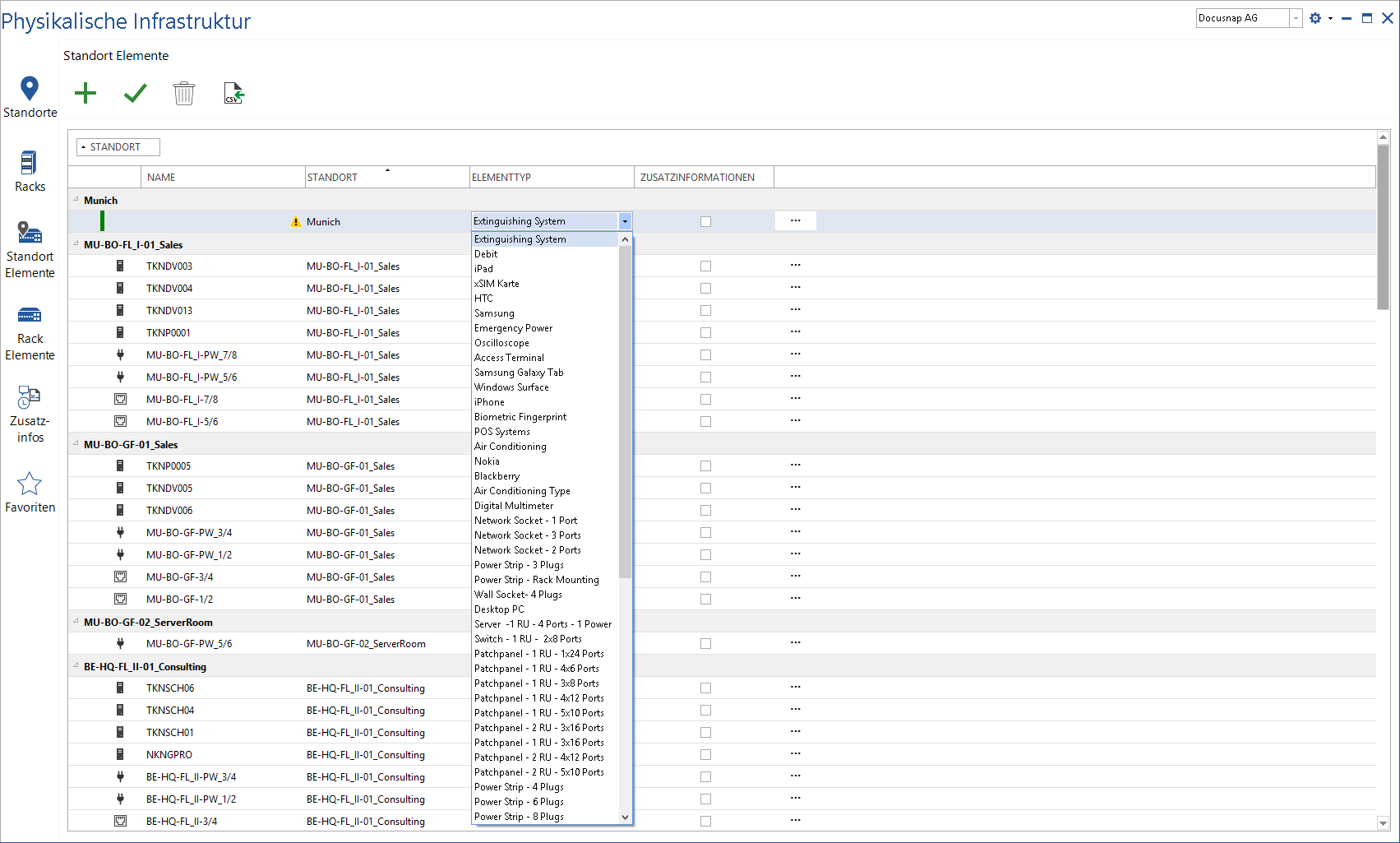
Task: Click the dropdown list scrollbar thumb
Action: (x=625, y=411)
